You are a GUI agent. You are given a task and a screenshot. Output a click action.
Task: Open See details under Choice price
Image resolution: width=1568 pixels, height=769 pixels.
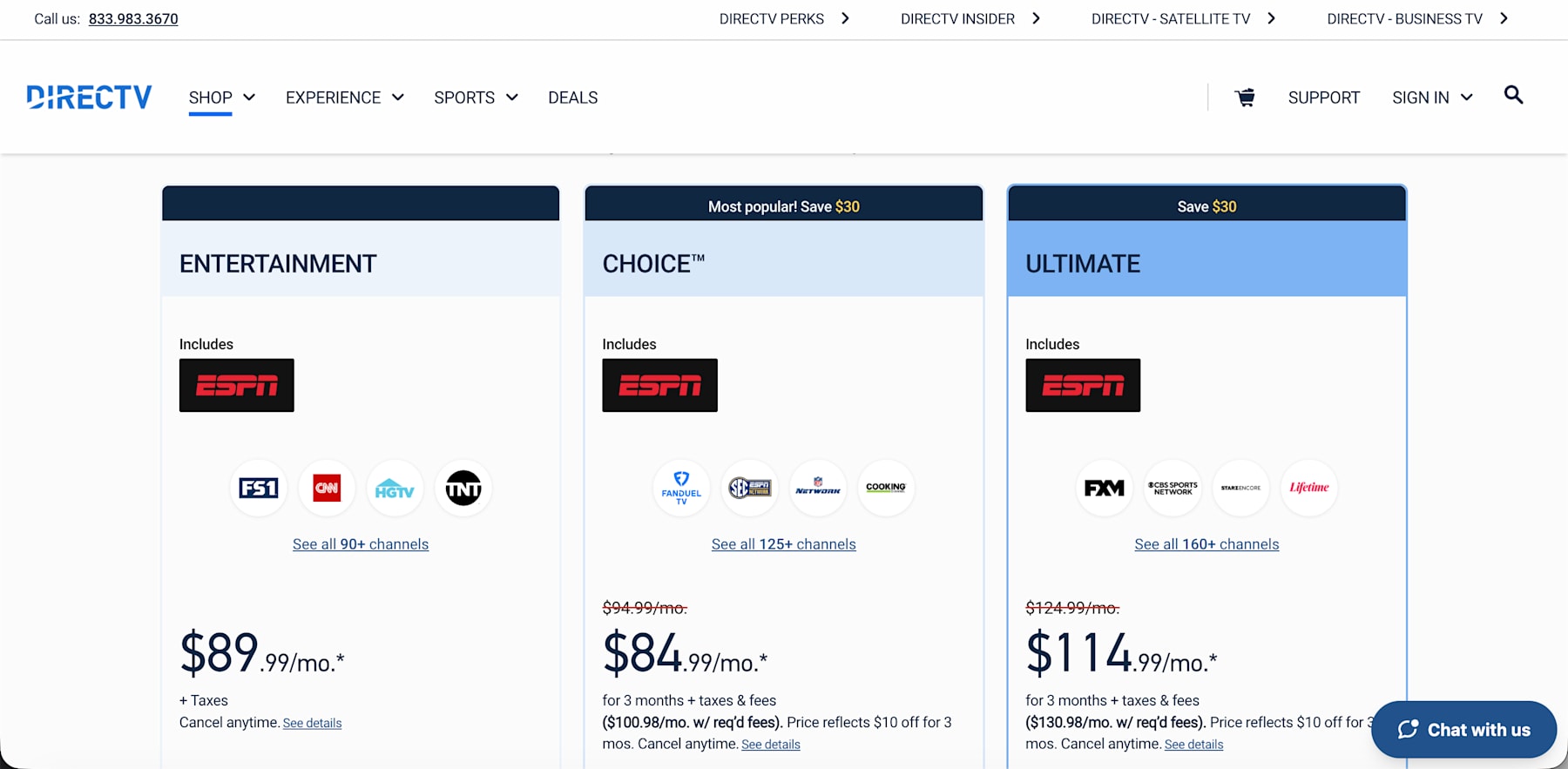(x=771, y=745)
